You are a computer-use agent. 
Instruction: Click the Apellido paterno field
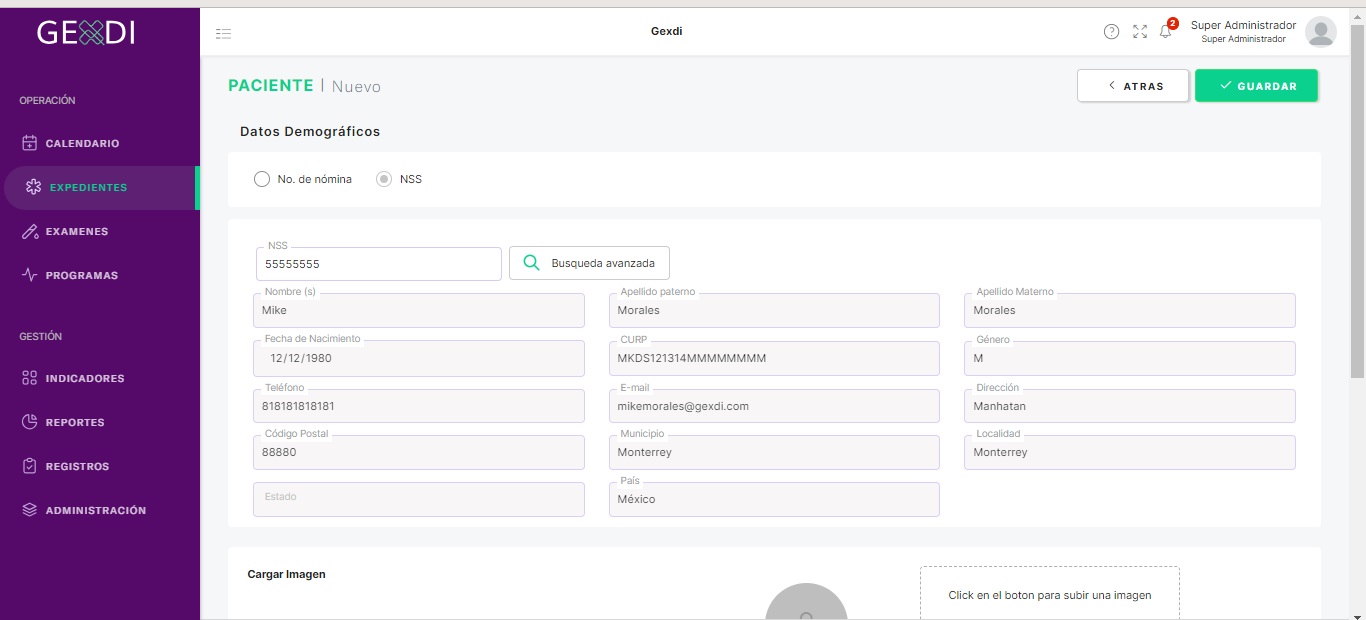coord(774,310)
